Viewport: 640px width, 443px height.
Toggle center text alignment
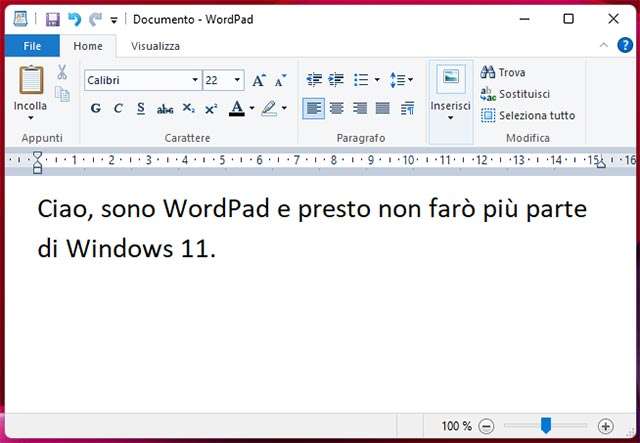(x=337, y=108)
